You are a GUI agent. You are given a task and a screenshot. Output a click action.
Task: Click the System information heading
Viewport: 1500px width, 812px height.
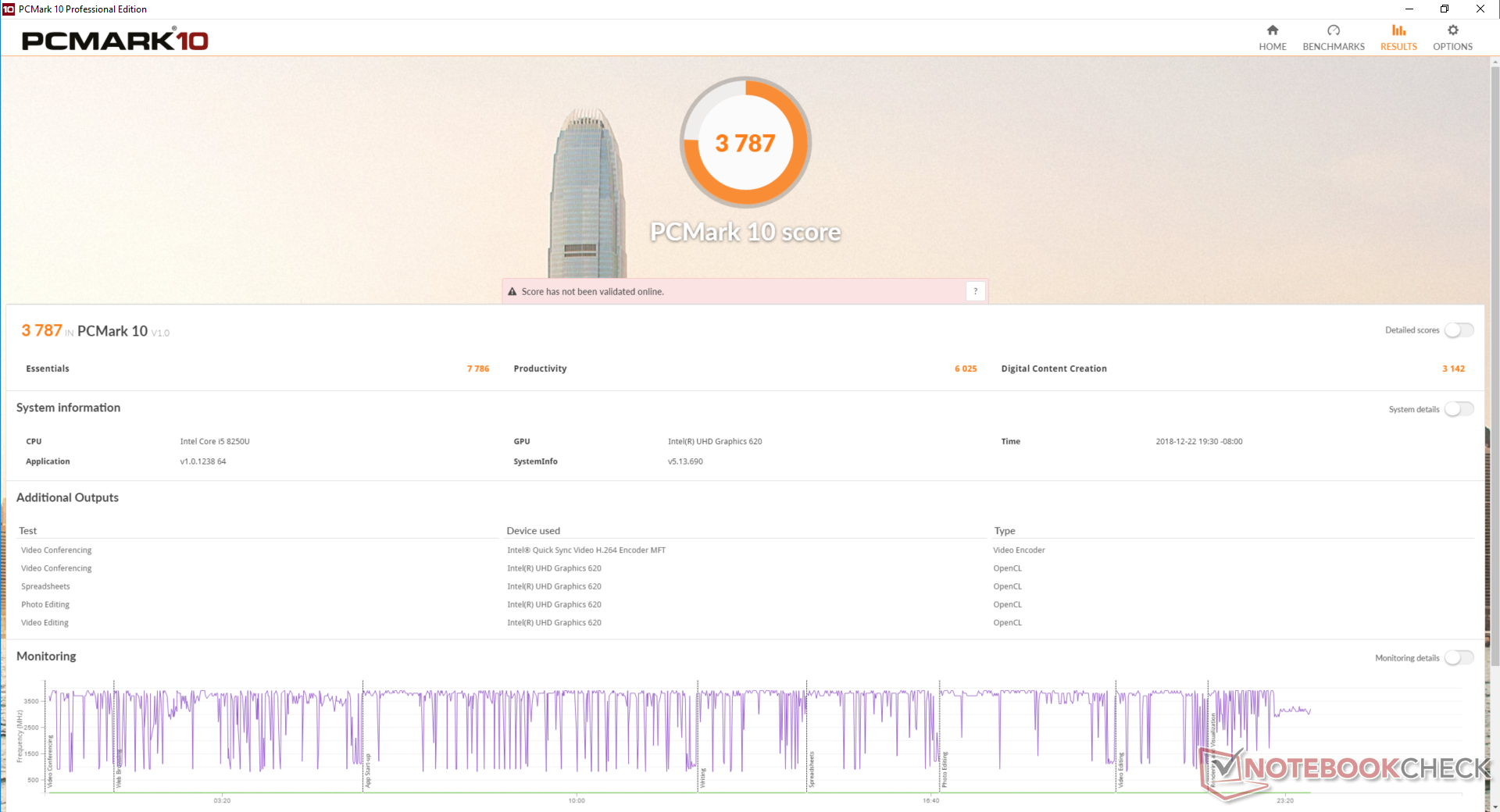point(69,408)
